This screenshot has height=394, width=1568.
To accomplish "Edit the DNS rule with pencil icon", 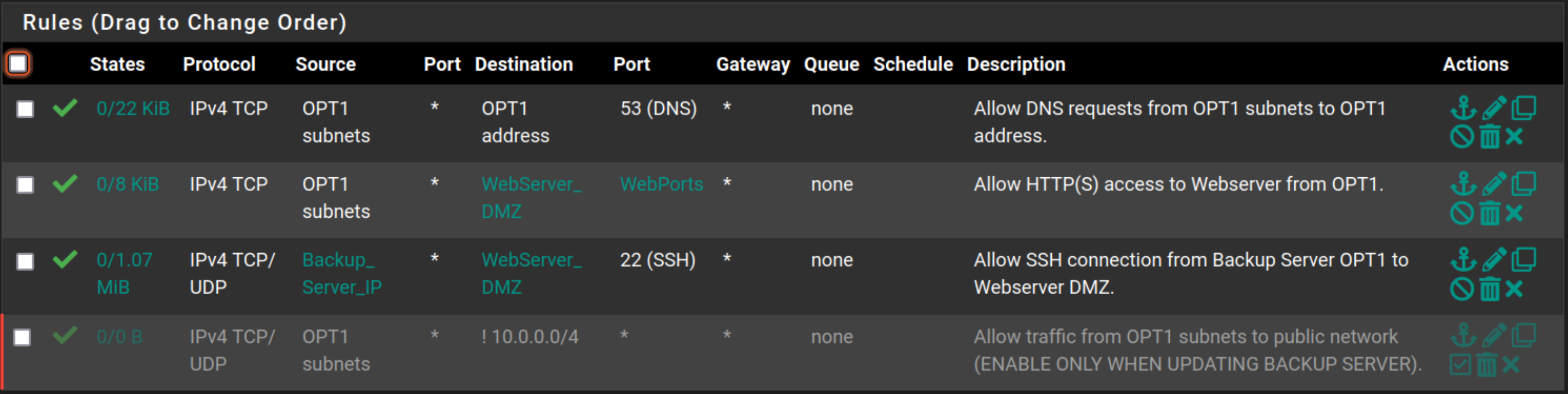I will click(x=1494, y=108).
